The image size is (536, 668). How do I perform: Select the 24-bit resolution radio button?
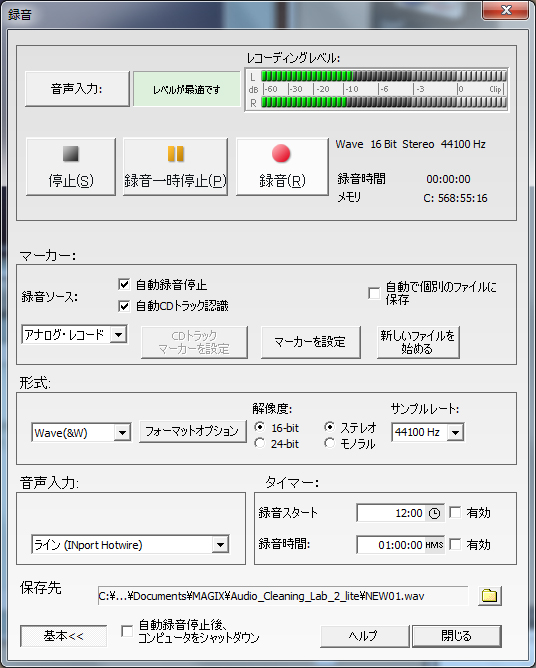[x=259, y=443]
